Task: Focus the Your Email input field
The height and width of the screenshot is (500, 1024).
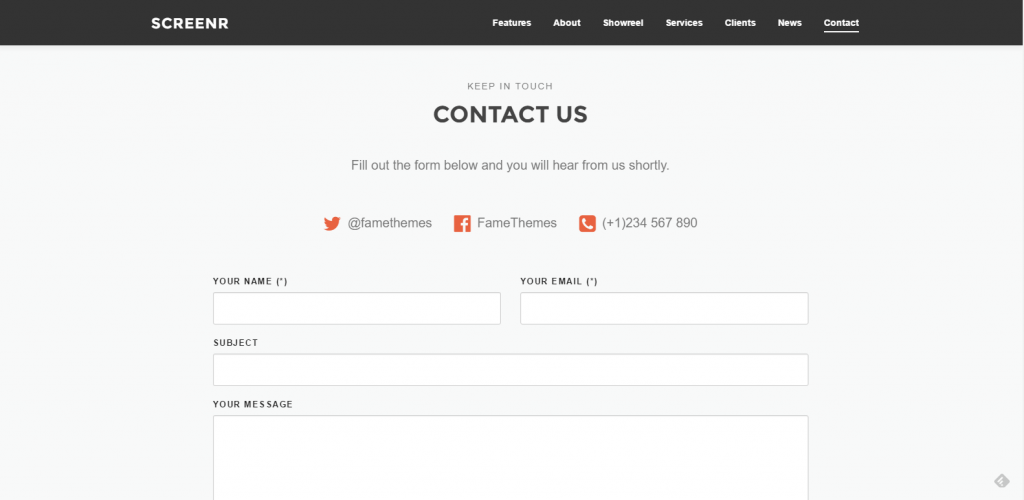Action: point(664,308)
